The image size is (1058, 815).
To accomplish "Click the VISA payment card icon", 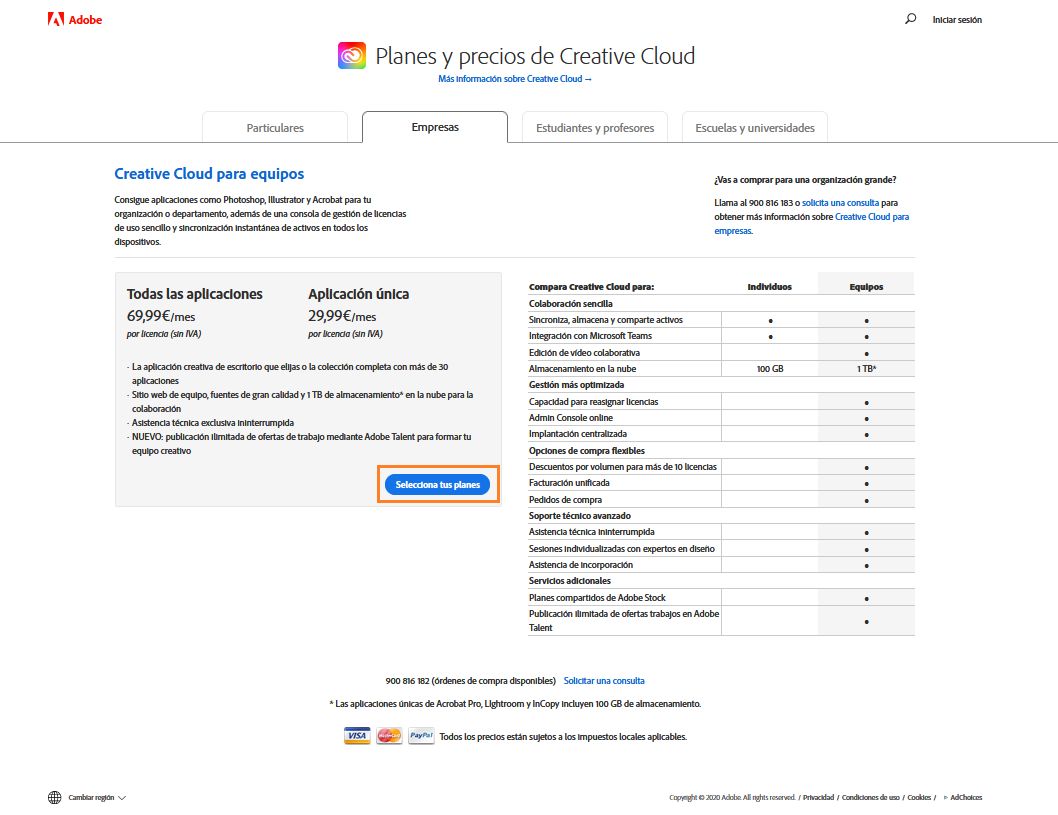I will click(357, 735).
